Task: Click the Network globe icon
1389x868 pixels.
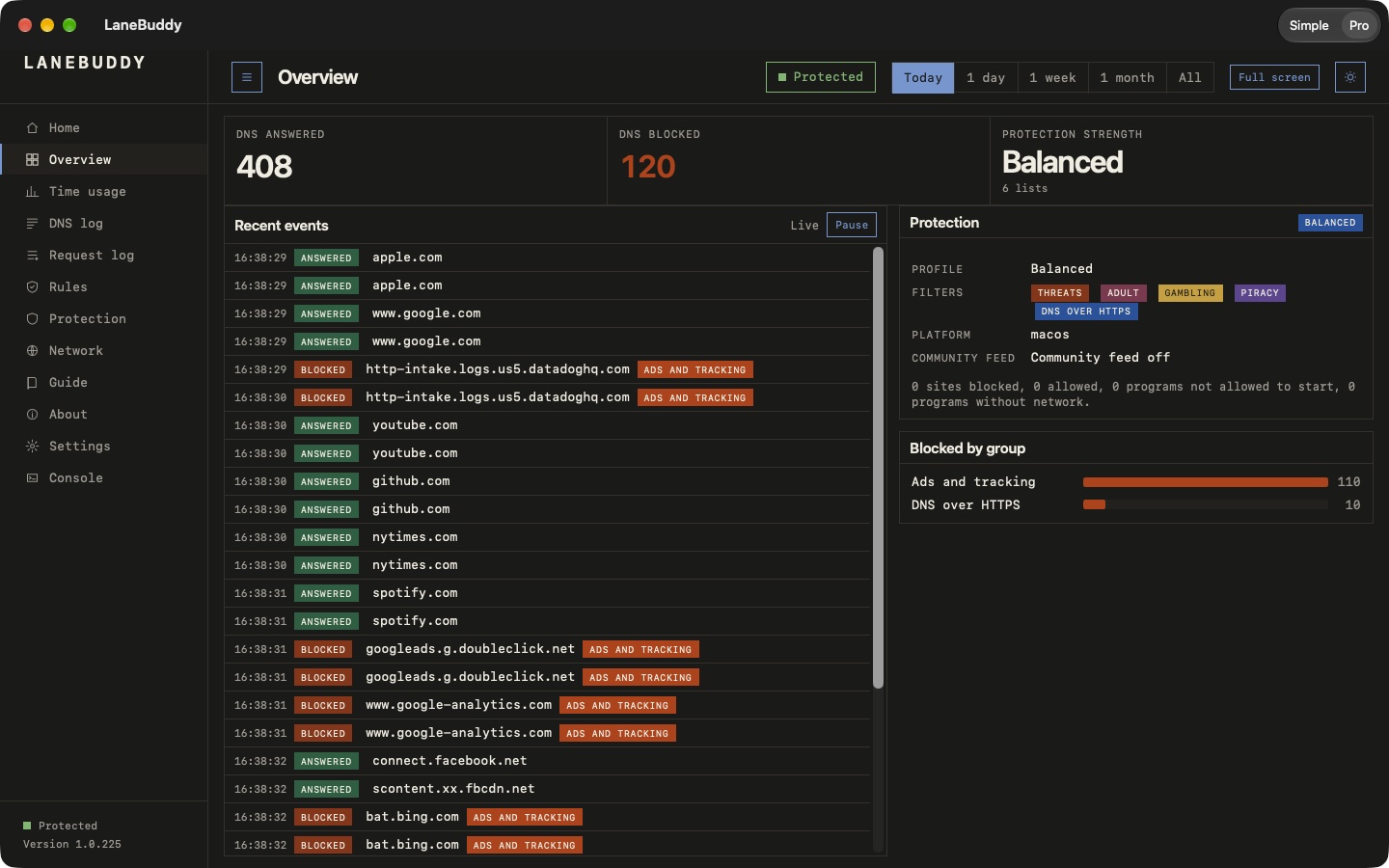Action: point(32,351)
